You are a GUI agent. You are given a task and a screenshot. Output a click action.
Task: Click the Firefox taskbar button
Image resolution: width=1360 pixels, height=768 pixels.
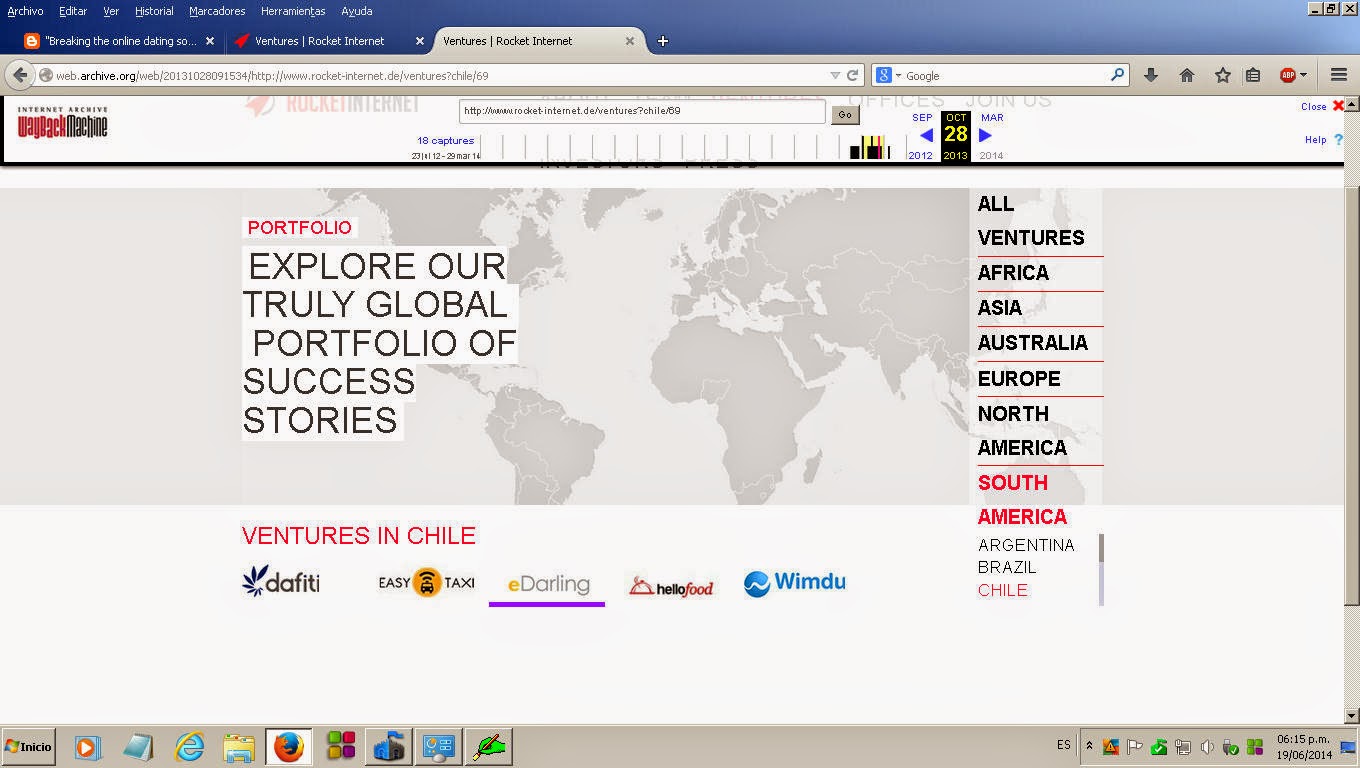tap(288, 746)
